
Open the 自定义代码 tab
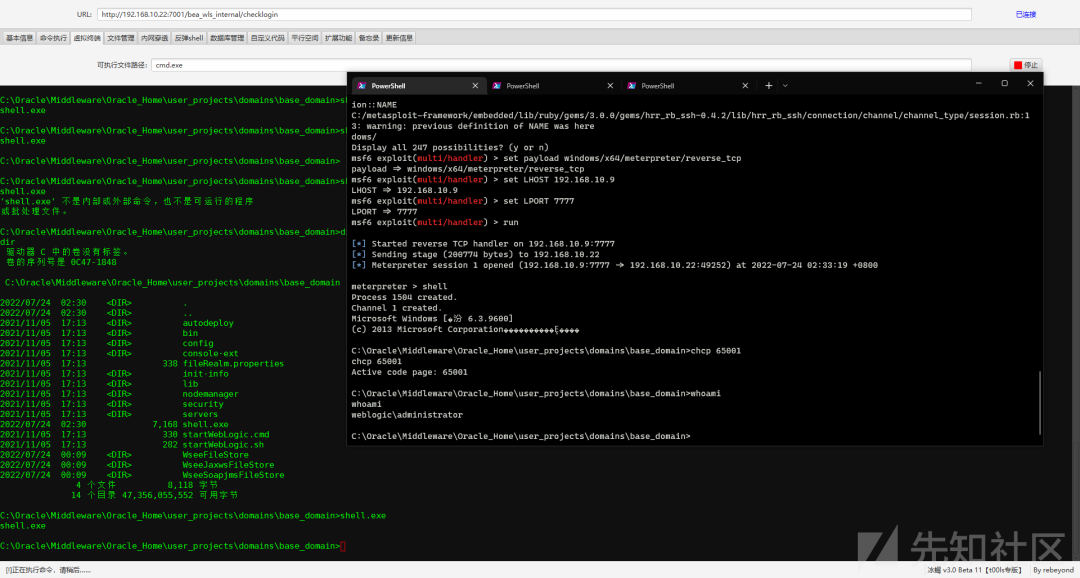[267, 38]
